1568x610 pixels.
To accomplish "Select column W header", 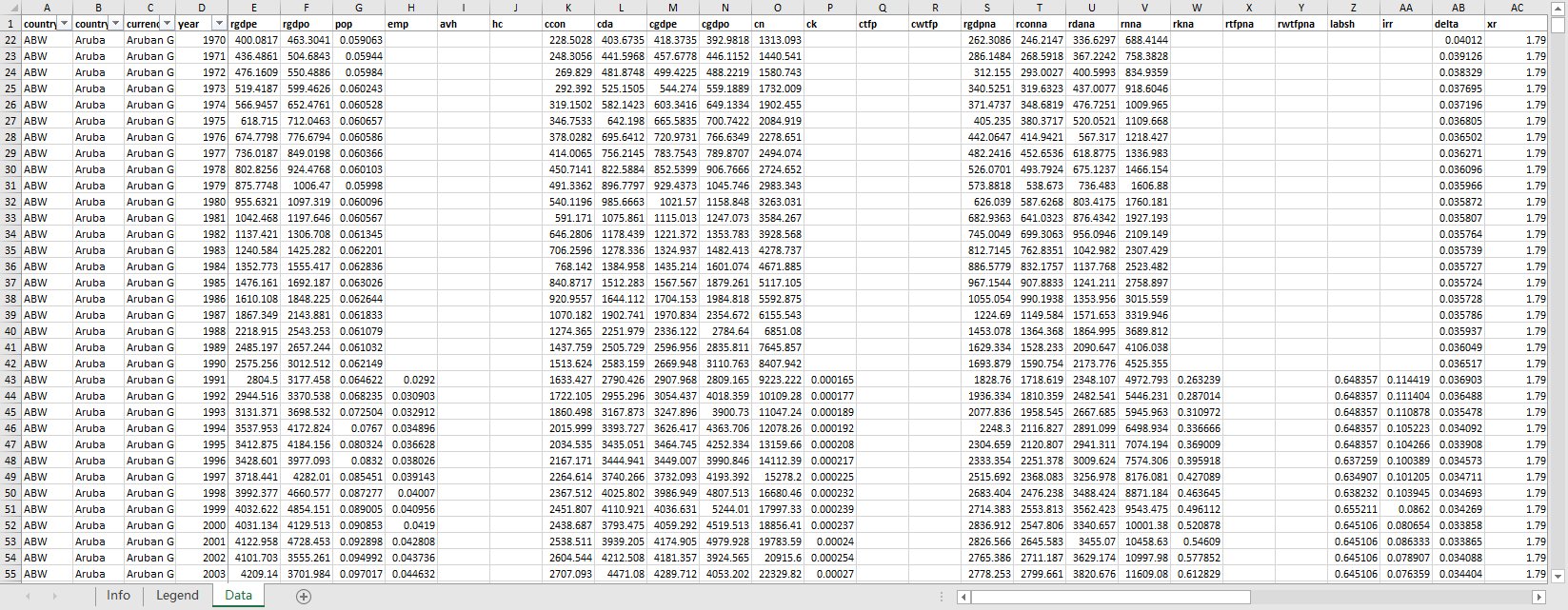I will coord(1197,8).
